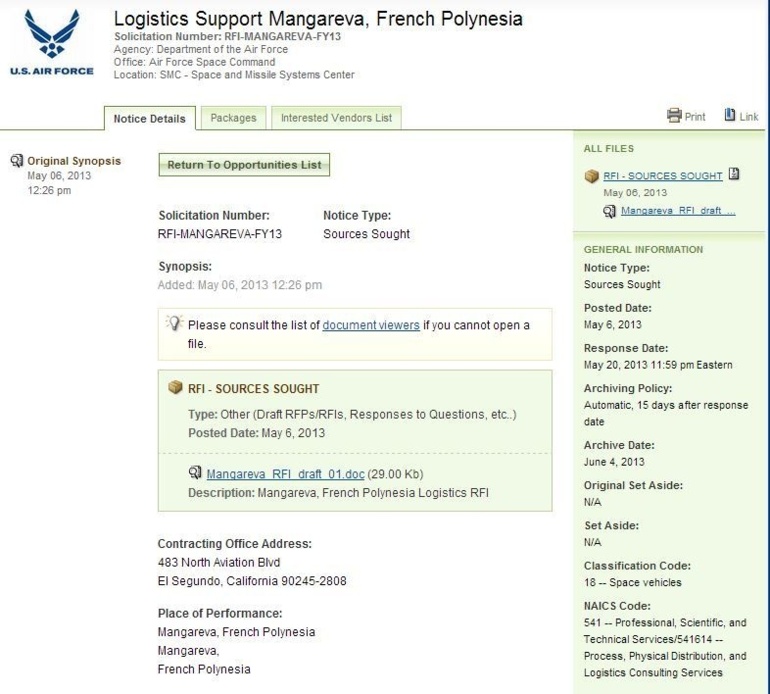Viewport: 770px width, 694px height.
Task: Open RFI - SOURCES SOUGHT sidebar link
Action: pos(662,176)
